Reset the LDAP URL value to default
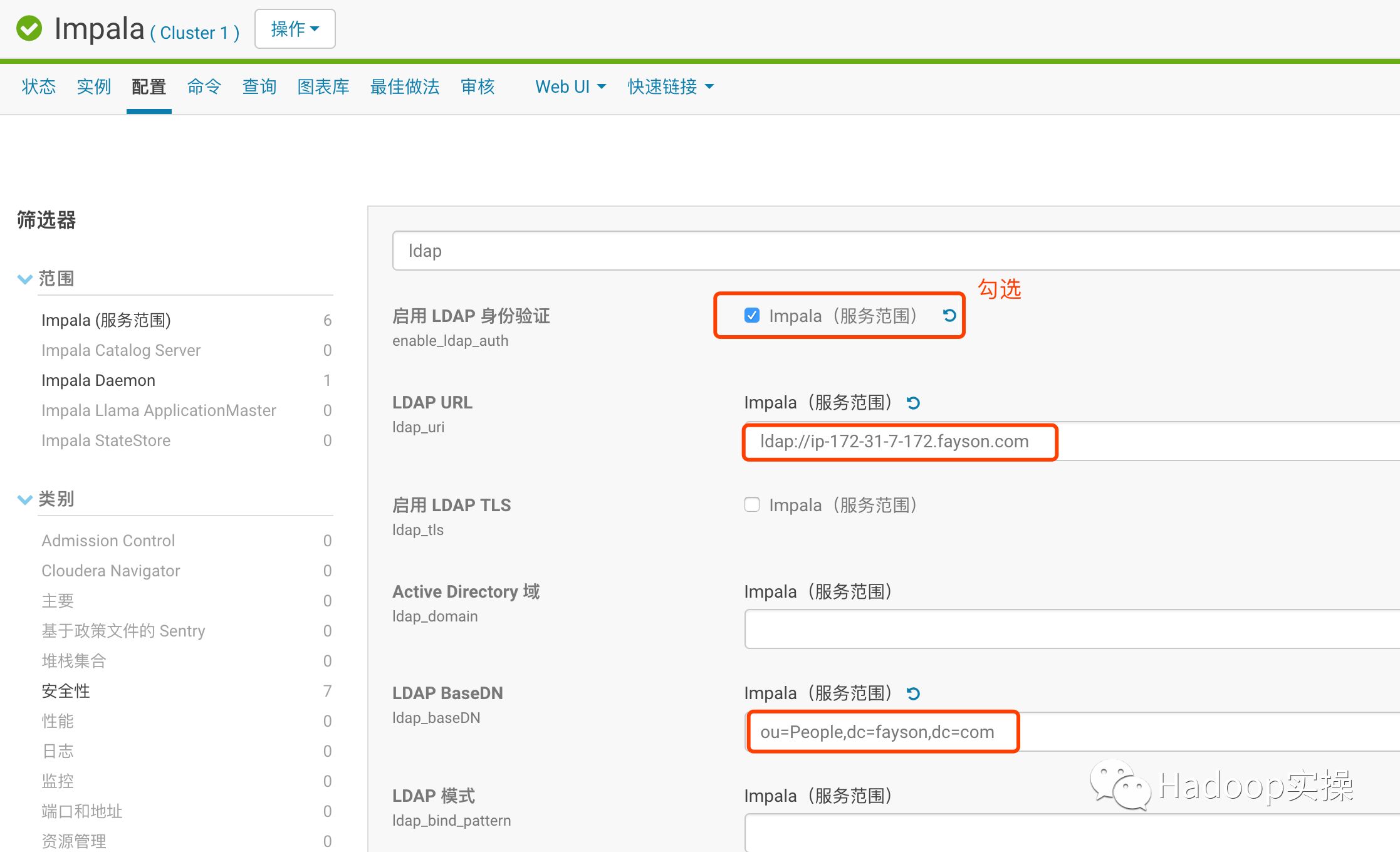Viewport: 1400px width, 852px height. (913, 403)
